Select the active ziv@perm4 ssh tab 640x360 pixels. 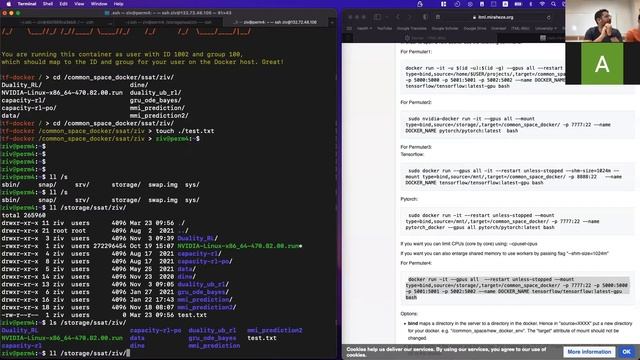[x=276, y=22]
